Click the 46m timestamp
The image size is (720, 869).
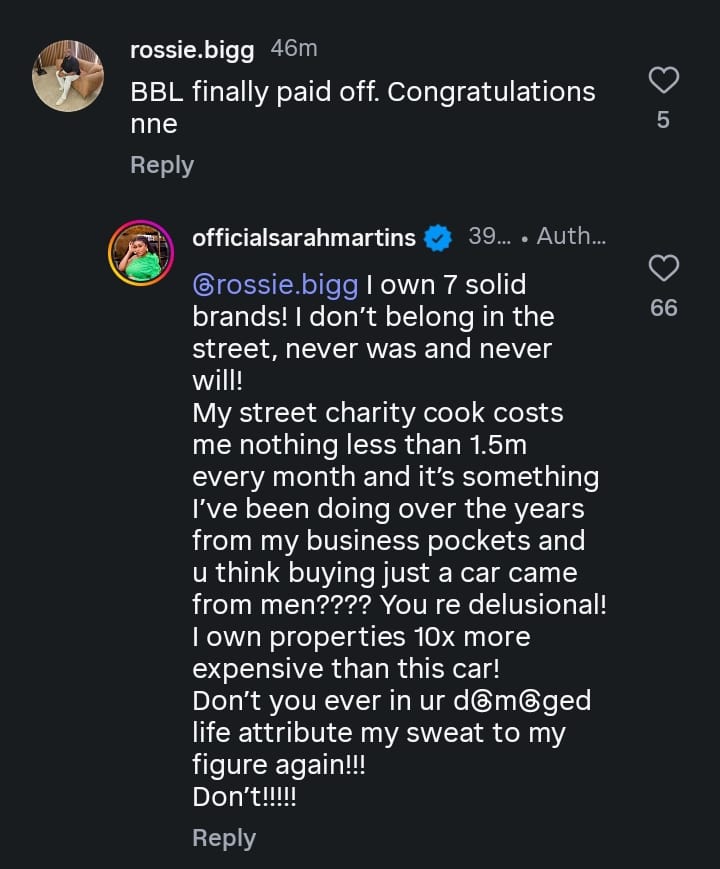[294, 49]
